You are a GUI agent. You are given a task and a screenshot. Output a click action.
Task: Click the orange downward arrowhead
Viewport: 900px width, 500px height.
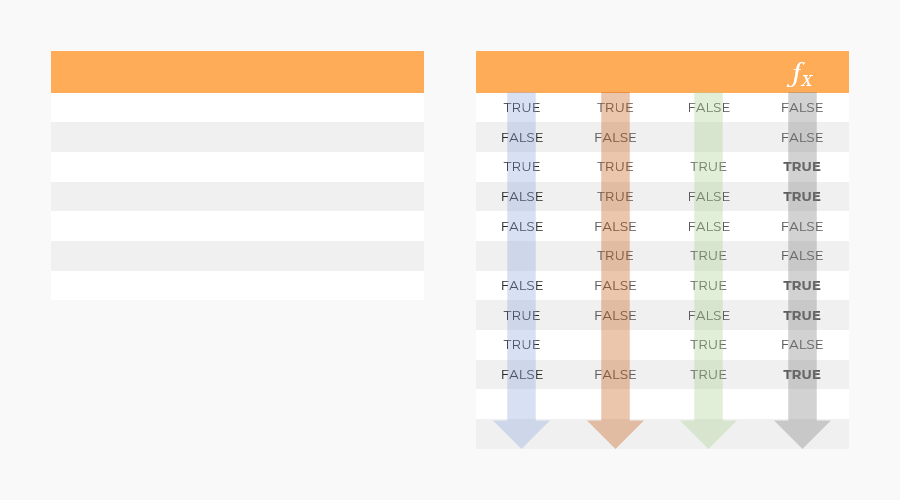pyautogui.click(x=615, y=434)
